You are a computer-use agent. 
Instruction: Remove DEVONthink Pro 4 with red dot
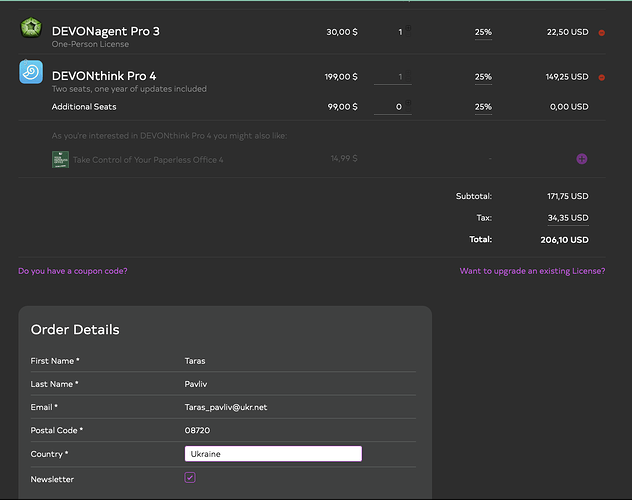click(602, 77)
